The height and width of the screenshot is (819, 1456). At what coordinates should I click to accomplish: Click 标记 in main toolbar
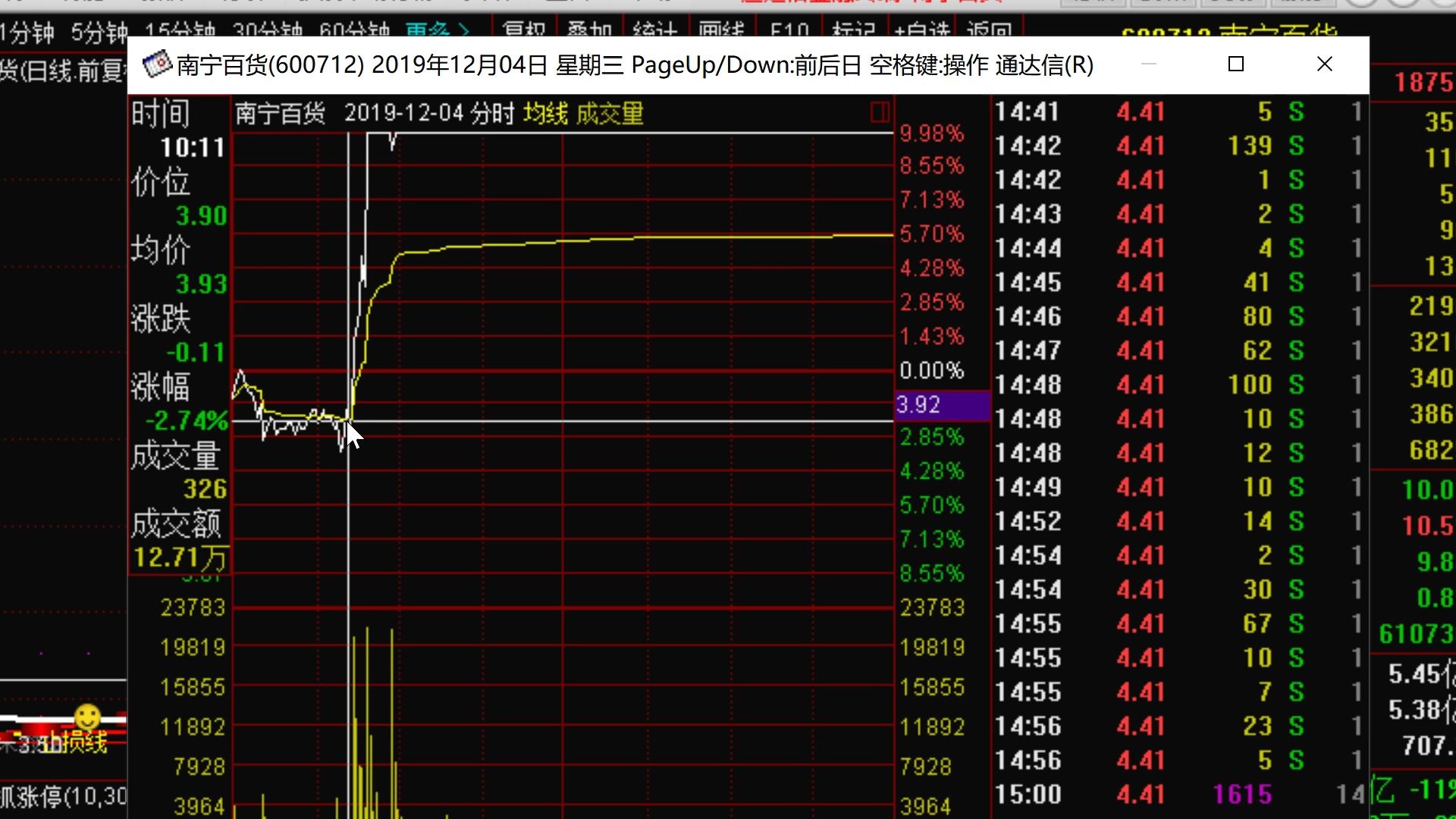click(854, 30)
